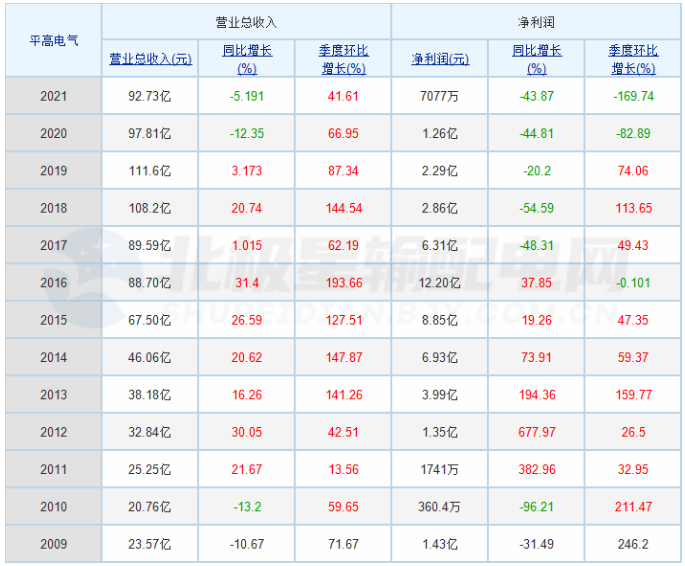Viewport: 685px width, 566px height.
Task: Click 季度环比增长(%) link under 净利润 group
Action: (x=633, y=59)
